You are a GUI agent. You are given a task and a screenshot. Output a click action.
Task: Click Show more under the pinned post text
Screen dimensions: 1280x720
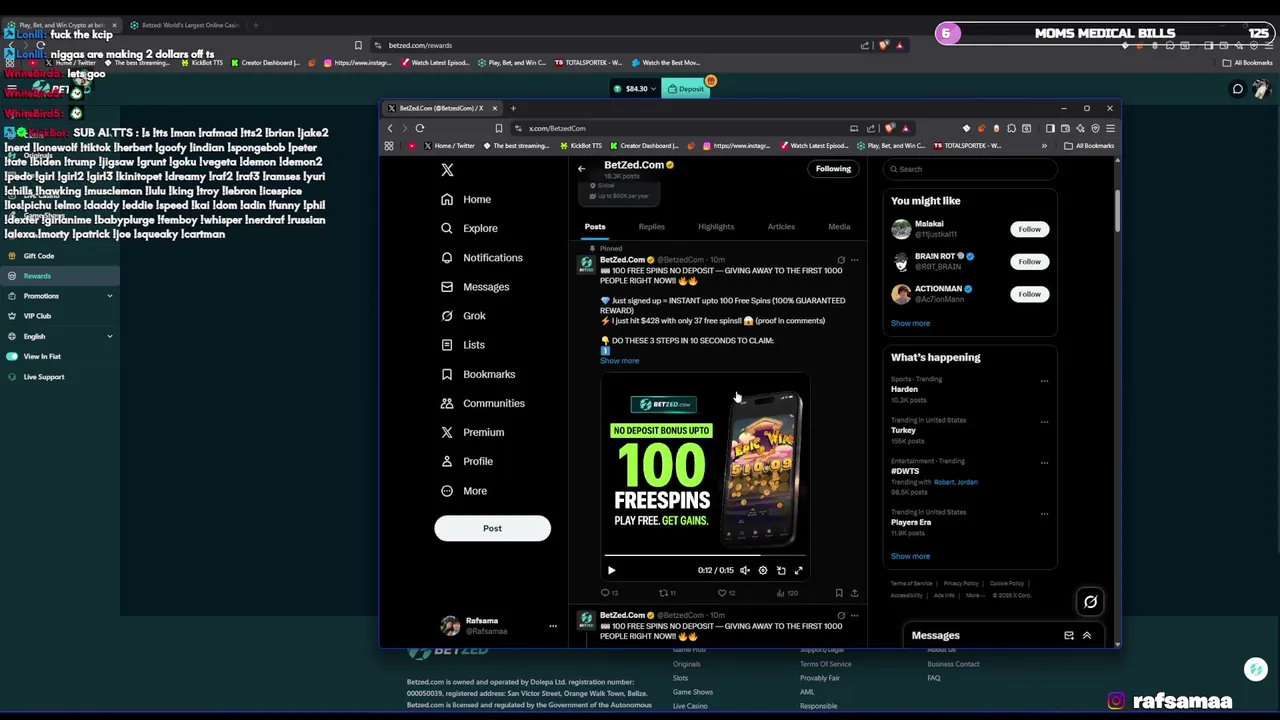(x=619, y=361)
